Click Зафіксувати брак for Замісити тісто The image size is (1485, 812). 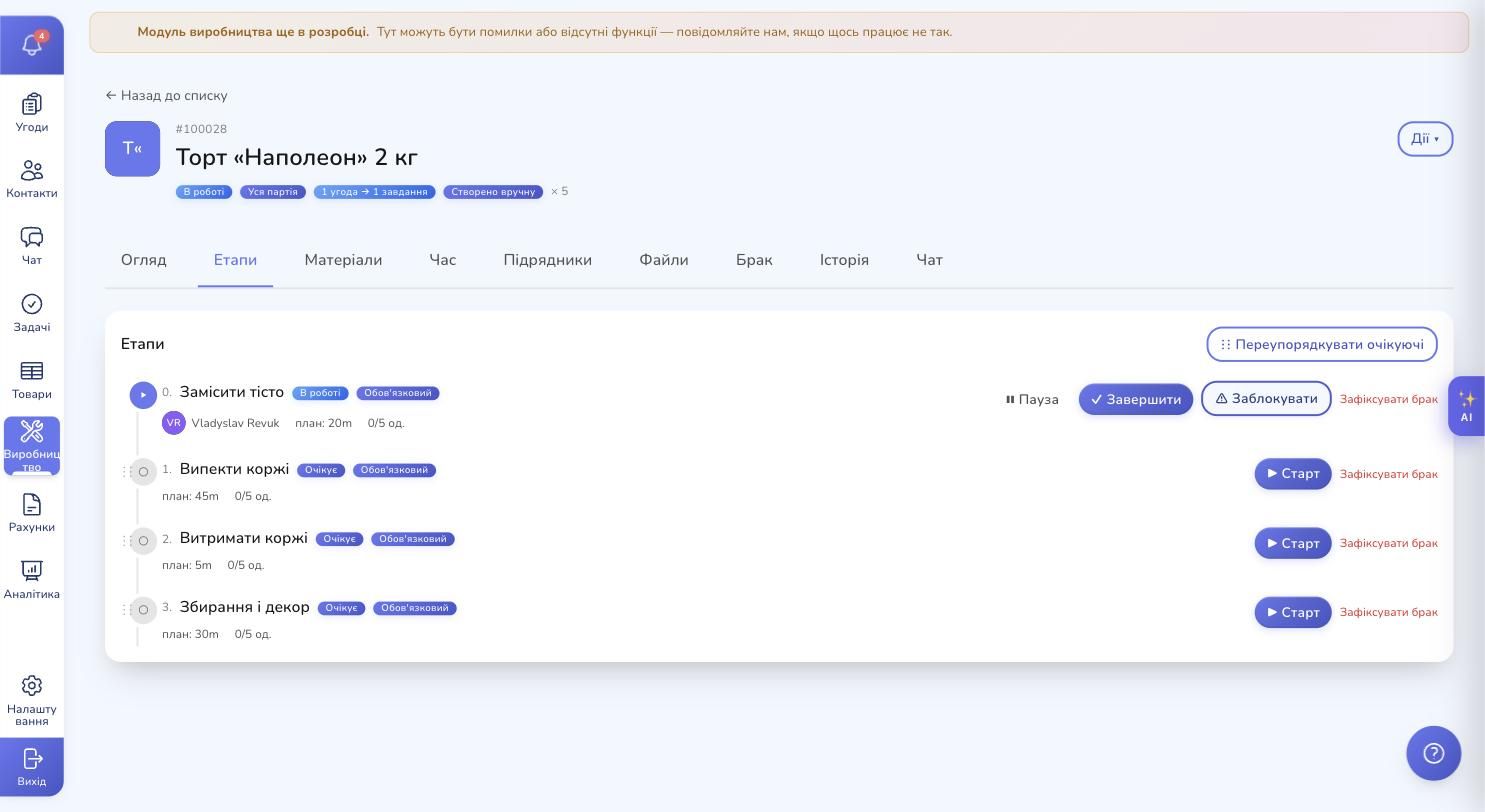[x=1389, y=399]
